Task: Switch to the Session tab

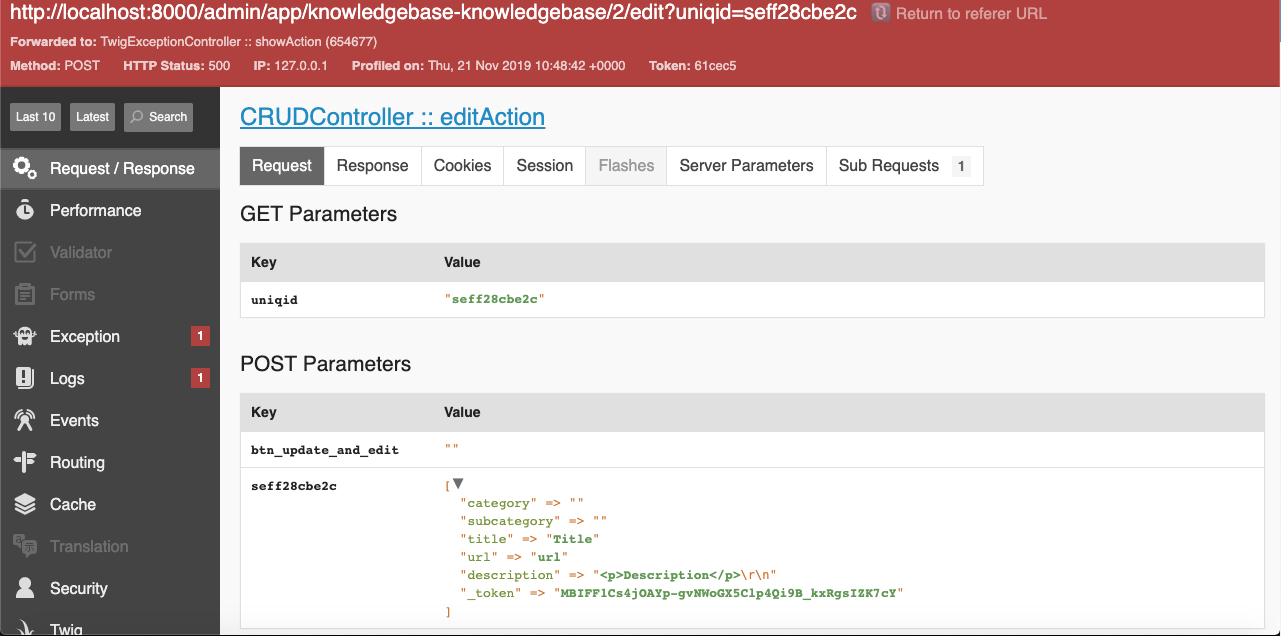Action: tap(544, 166)
